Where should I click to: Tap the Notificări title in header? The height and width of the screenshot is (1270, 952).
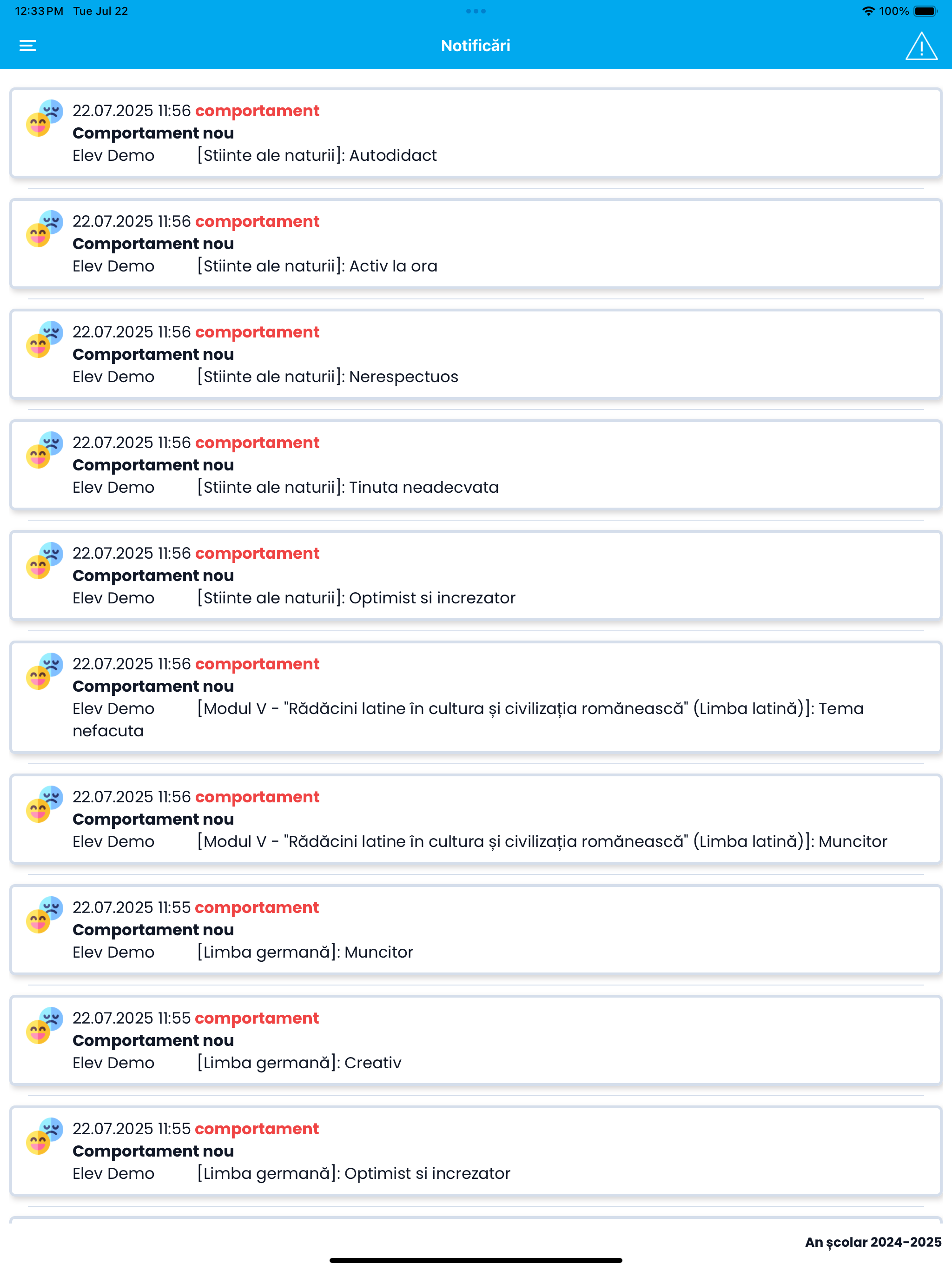point(476,46)
